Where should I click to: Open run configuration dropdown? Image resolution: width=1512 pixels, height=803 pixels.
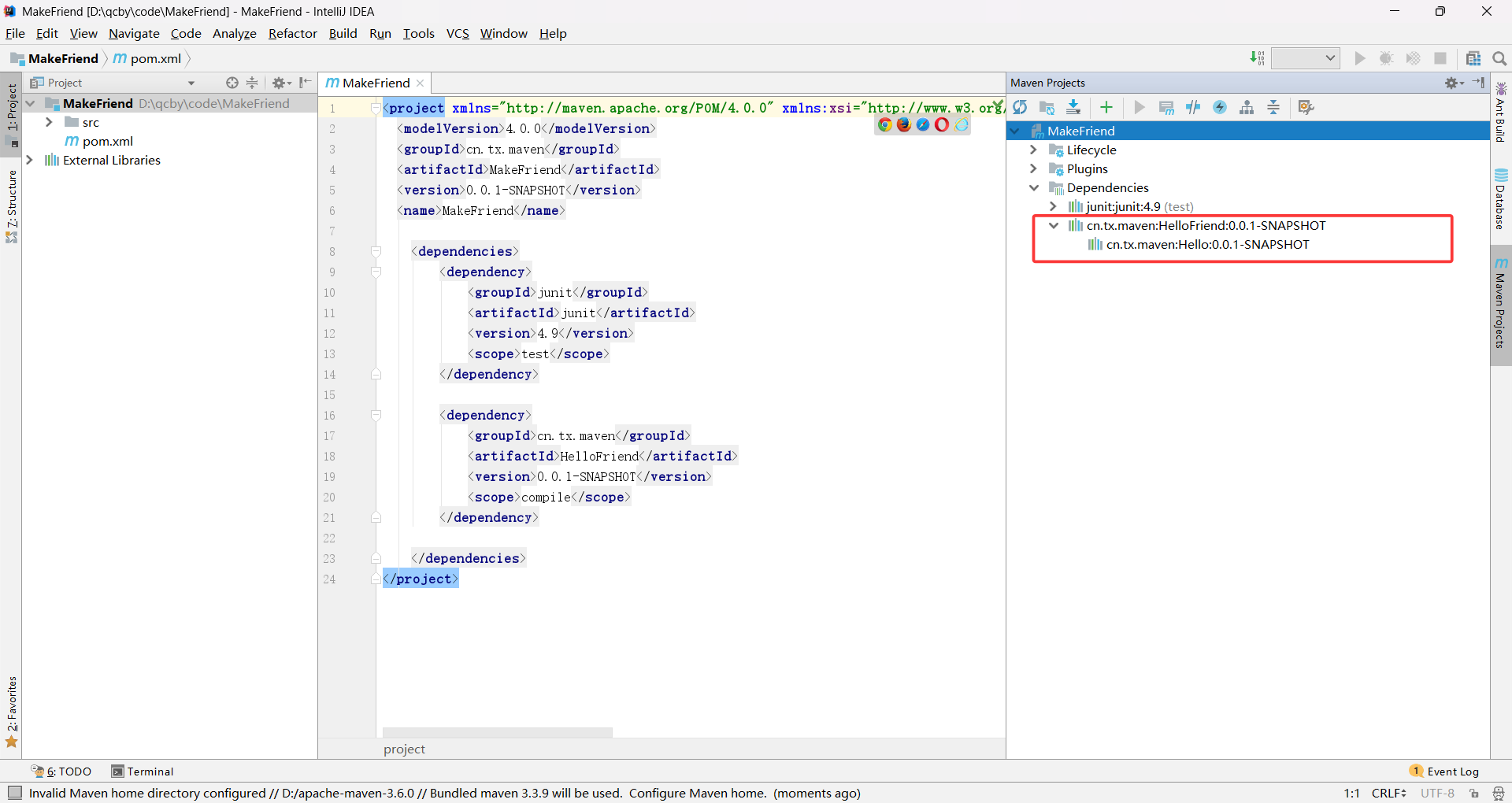tap(1306, 58)
